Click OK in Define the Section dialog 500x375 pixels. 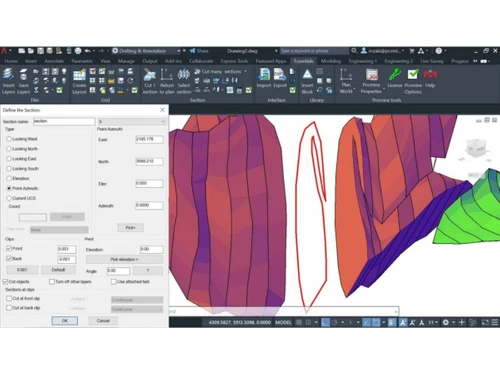click(x=65, y=321)
